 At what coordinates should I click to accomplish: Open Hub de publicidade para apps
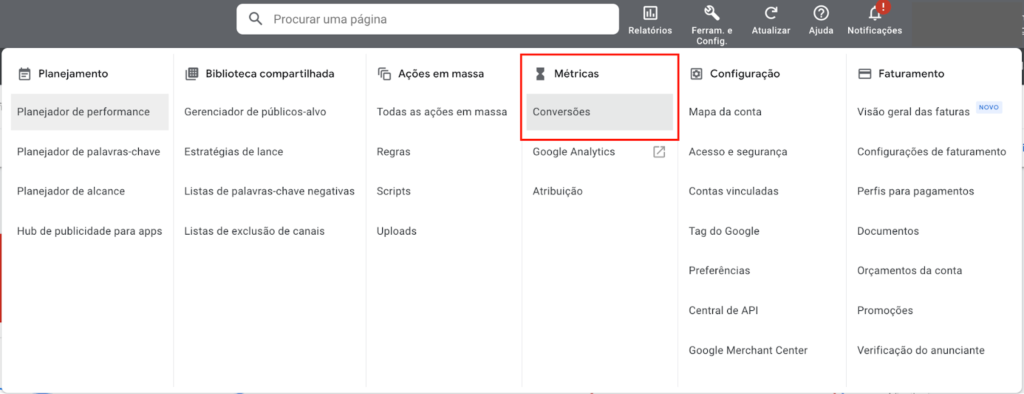(89, 231)
